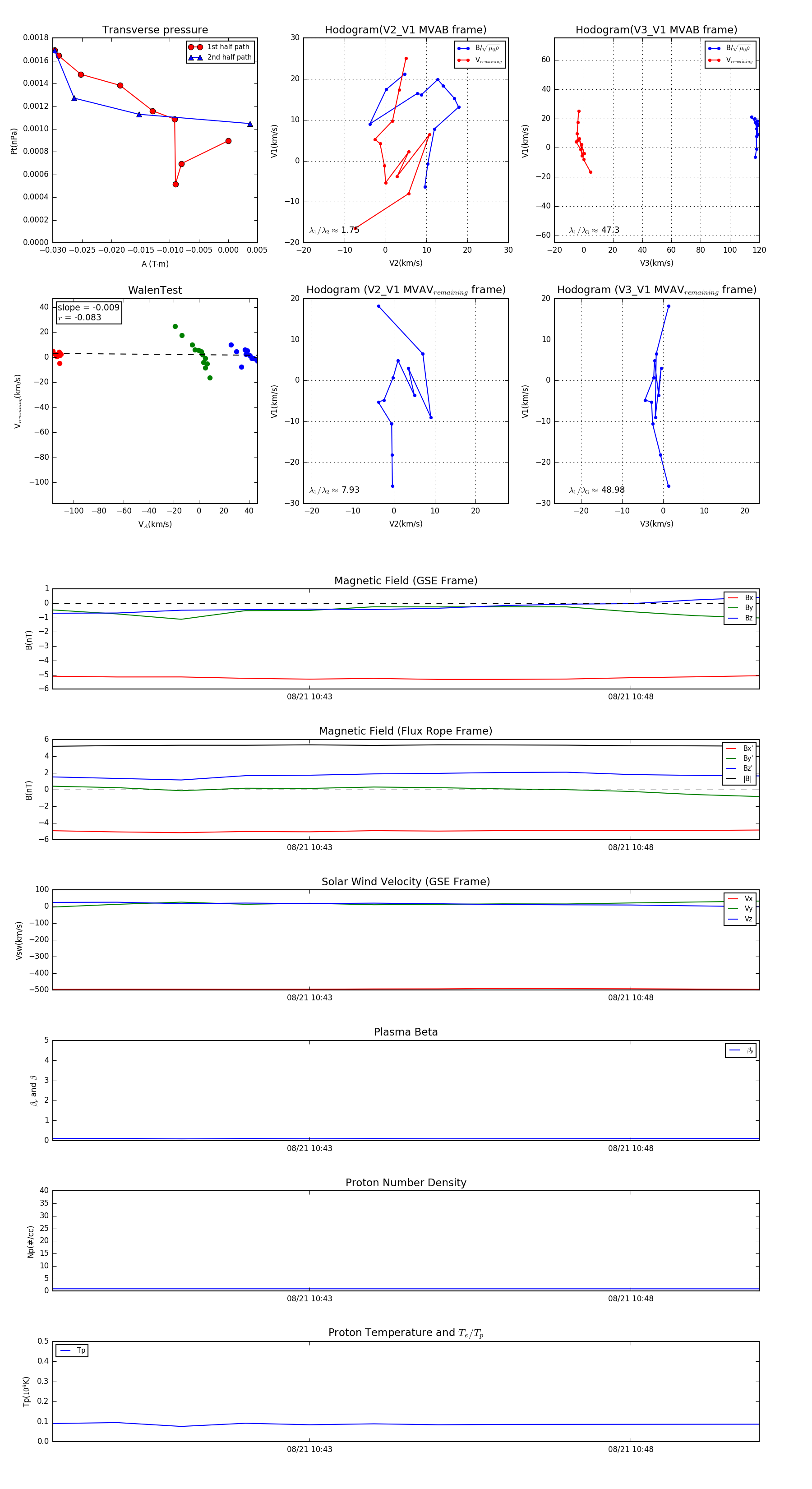Click the 'Hodogram(V3_V1 MVAB frame)' title
This screenshot has width=812, height=1489.
point(656,30)
